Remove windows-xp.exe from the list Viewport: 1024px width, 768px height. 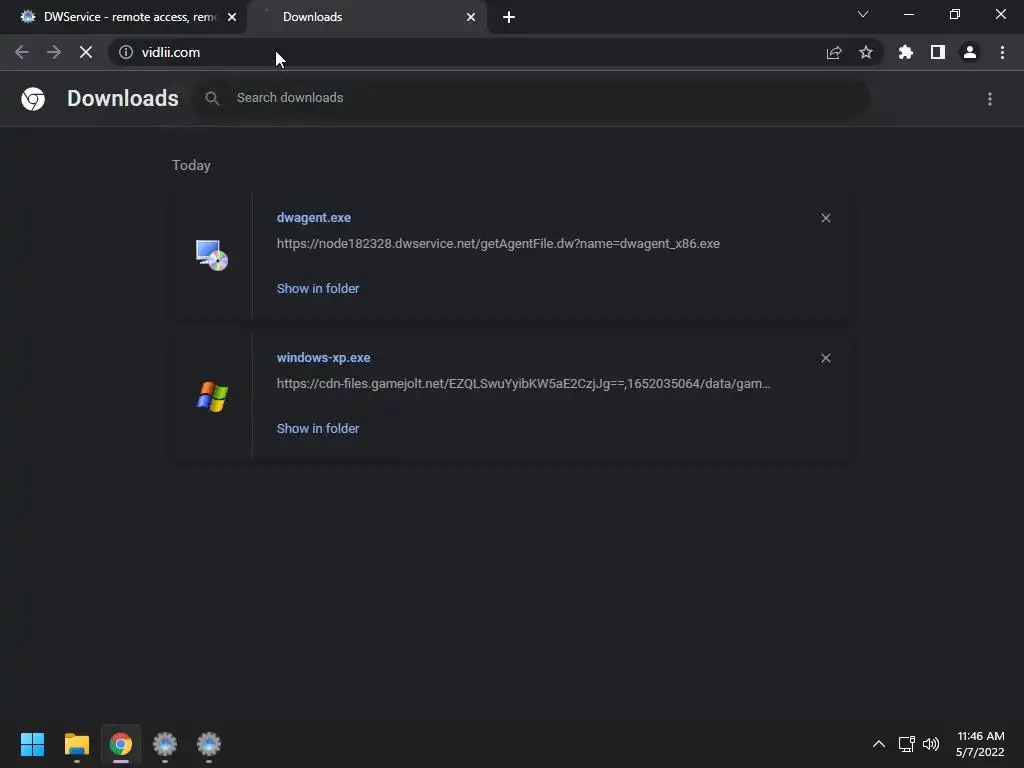tap(825, 358)
